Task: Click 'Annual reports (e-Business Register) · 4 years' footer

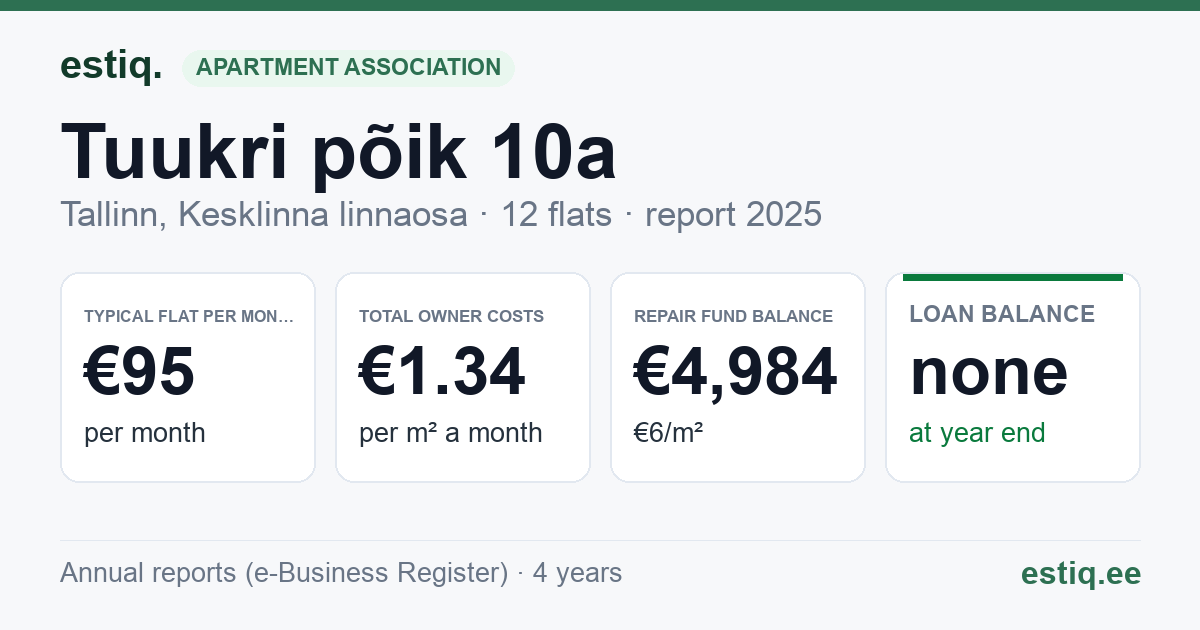Action: [x=341, y=573]
